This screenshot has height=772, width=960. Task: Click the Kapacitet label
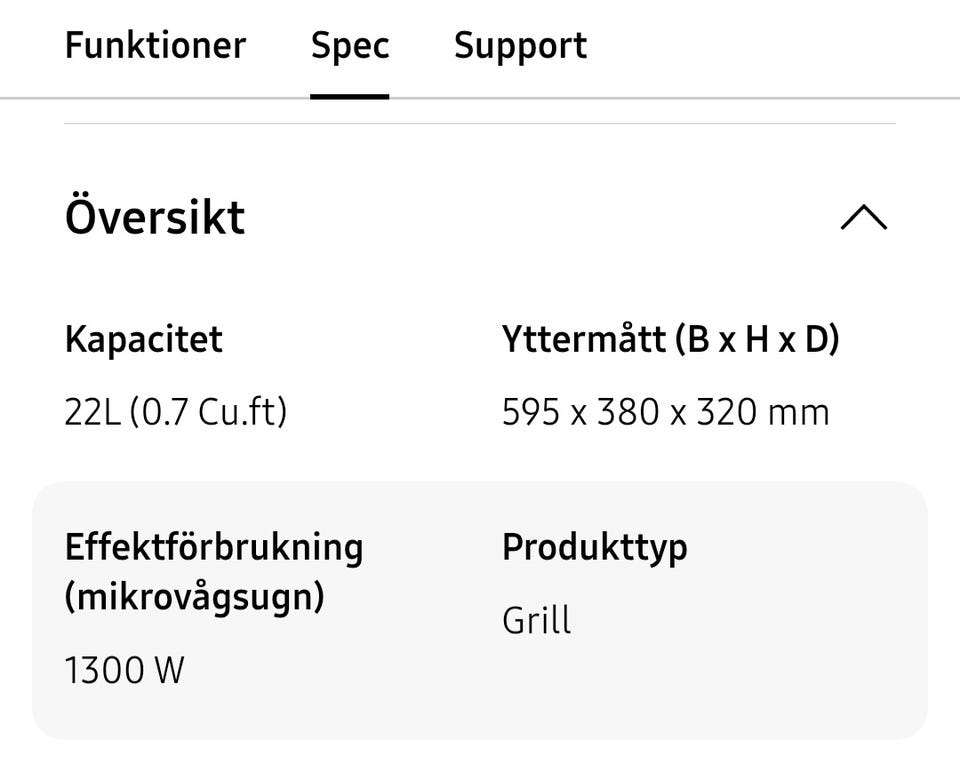[143, 340]
